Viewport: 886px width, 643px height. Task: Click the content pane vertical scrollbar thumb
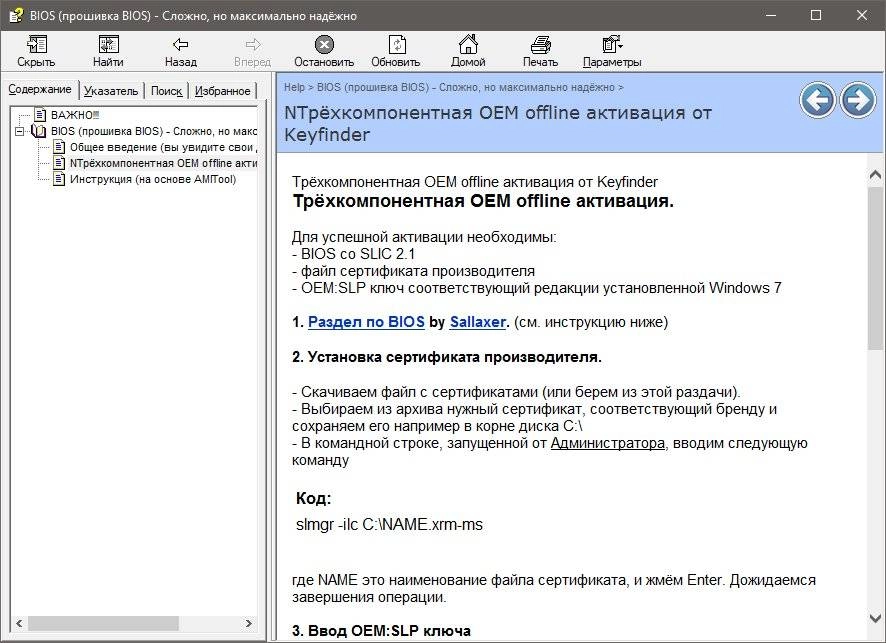pyautogui.click(x=875, y=268)
